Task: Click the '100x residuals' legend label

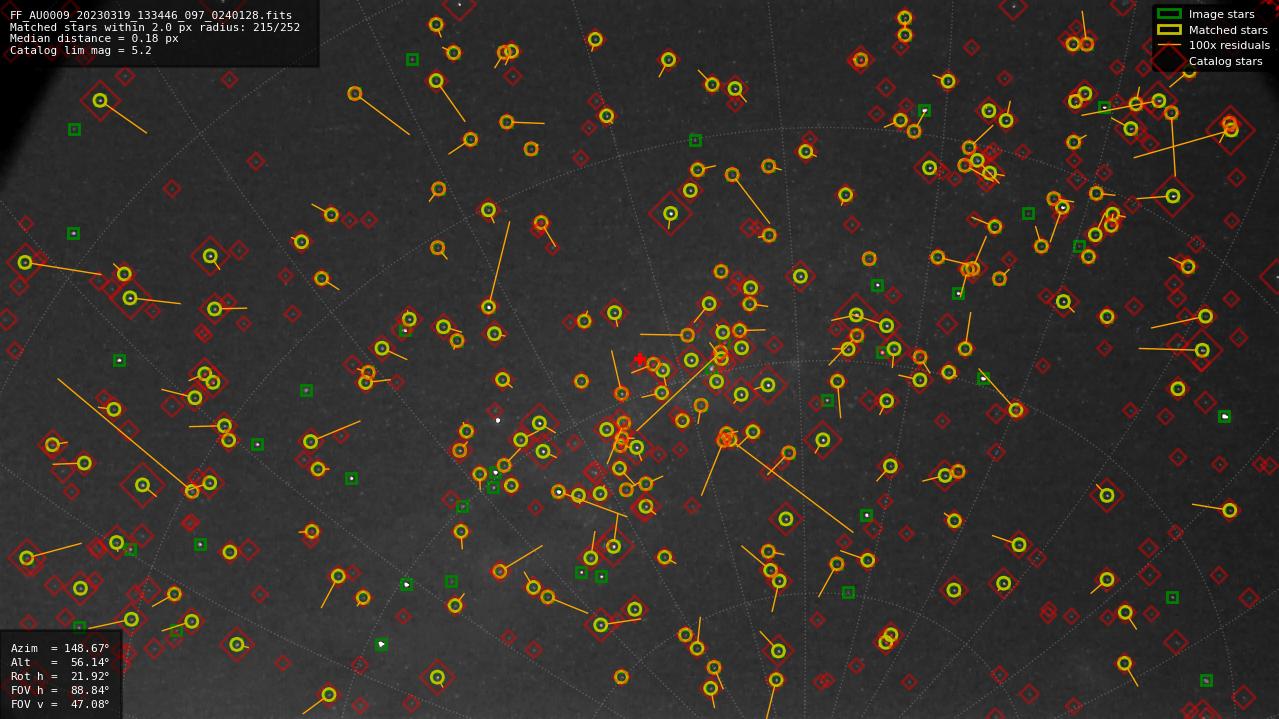Action: 1229,45
